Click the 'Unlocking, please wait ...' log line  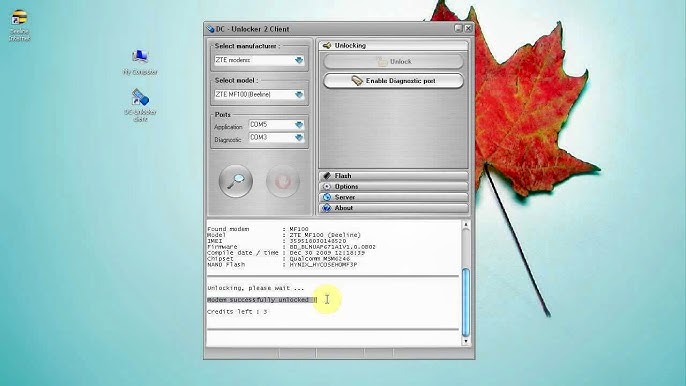point(255,288)
